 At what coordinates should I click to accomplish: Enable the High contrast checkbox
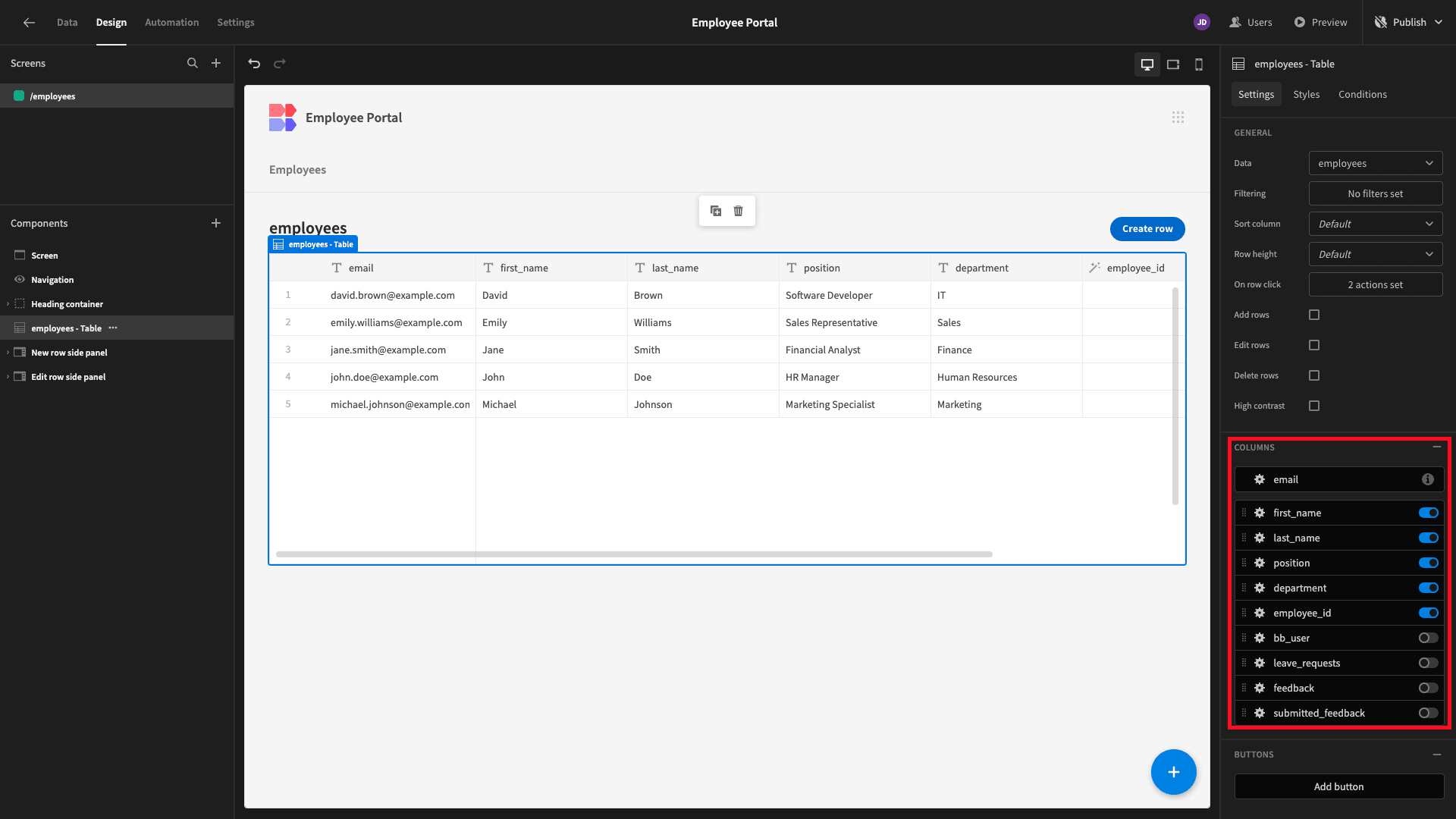coord(1314,406)
